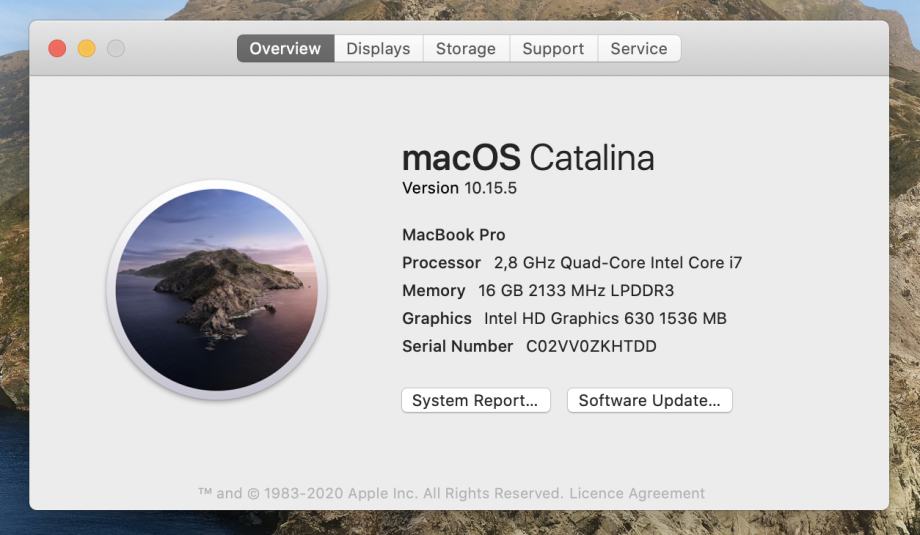Click the Processor information line
The width and height of the screenshot is (920, 535).
572,263
